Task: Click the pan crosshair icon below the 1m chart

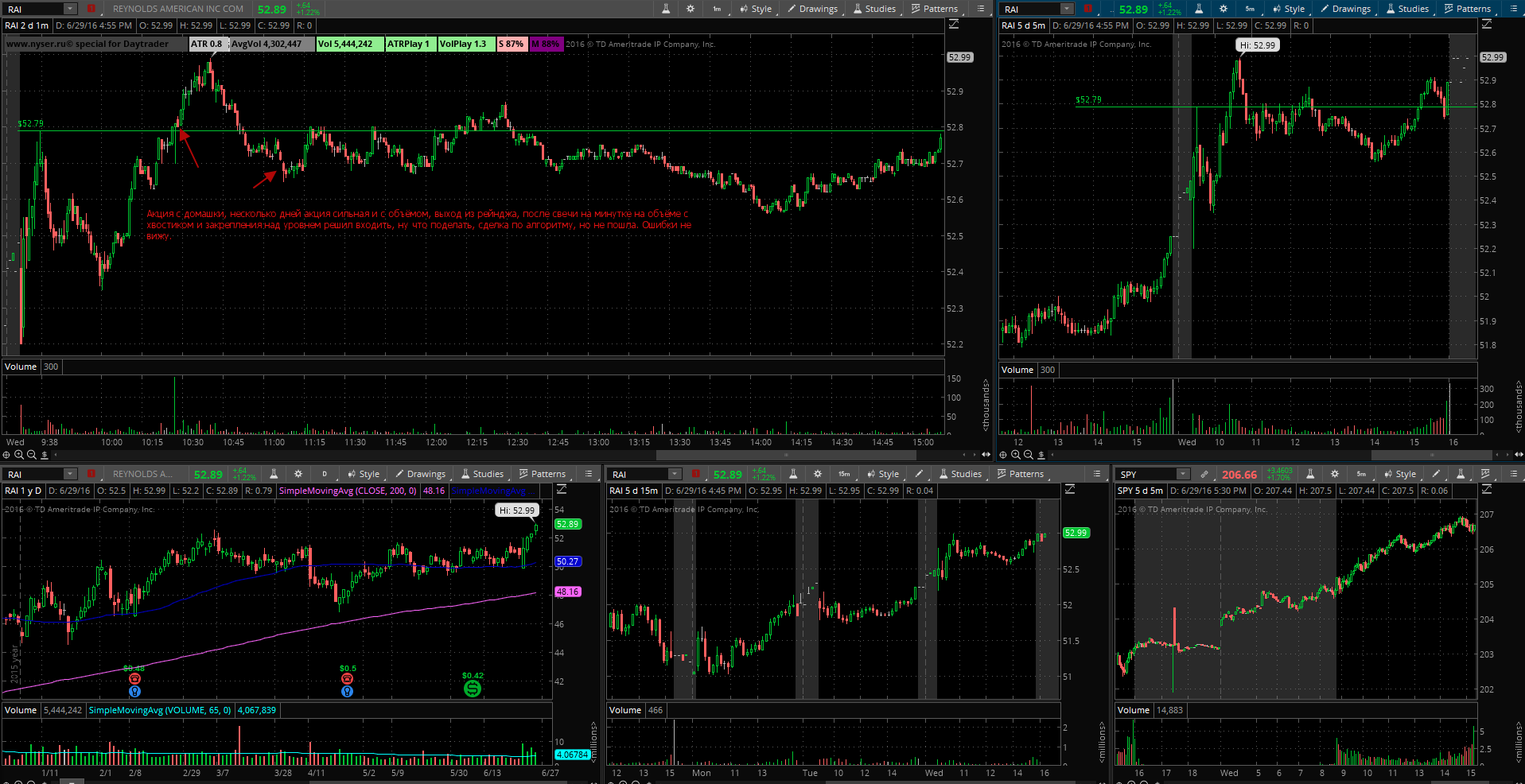Action: 7,455
